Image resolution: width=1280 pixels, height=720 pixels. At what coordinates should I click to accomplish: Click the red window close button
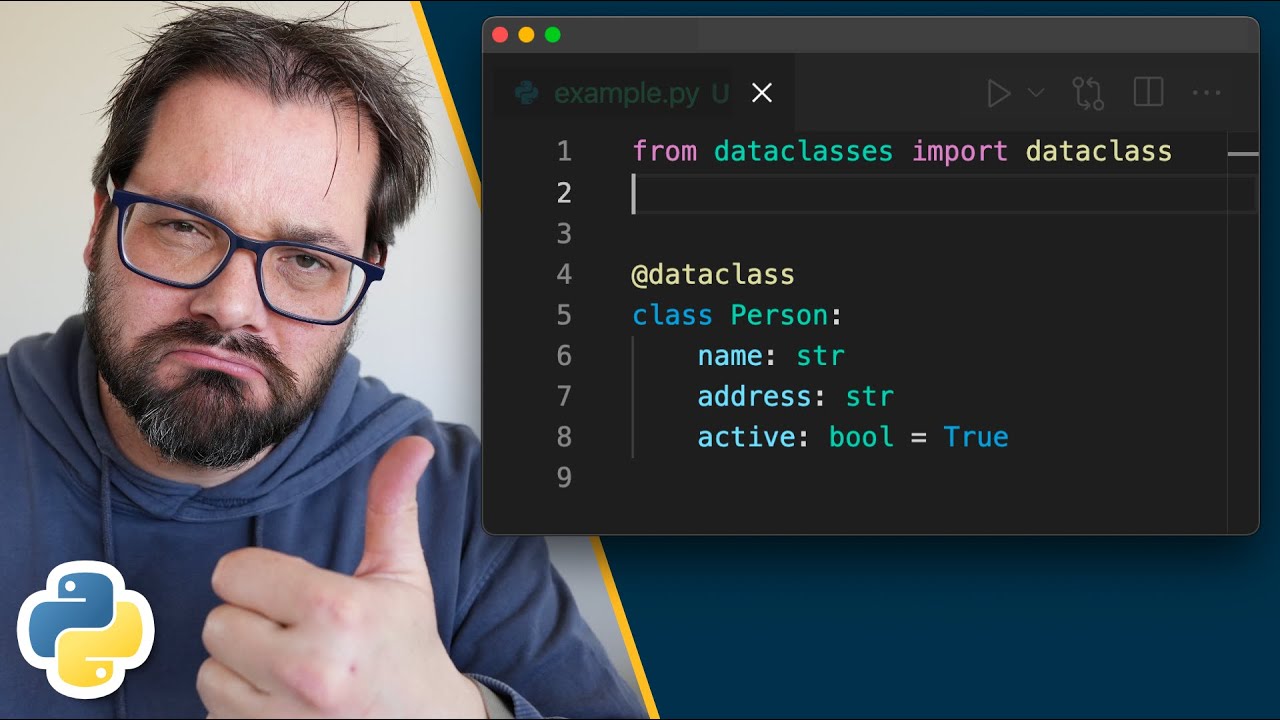coord(500,36)
